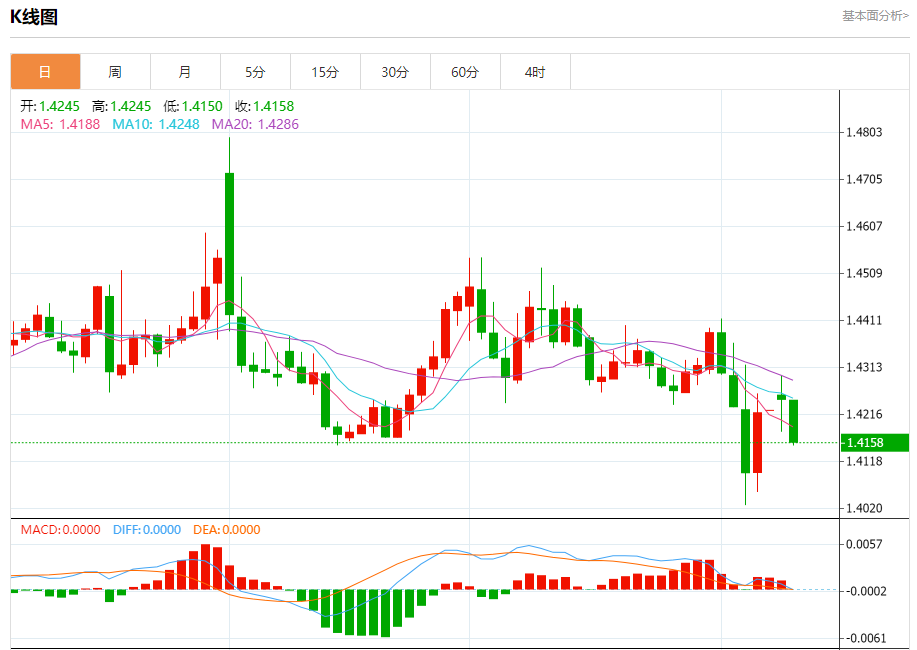Open the 基本面分析> link
Screen dimensions: 917x650
(x=875, y=16)
